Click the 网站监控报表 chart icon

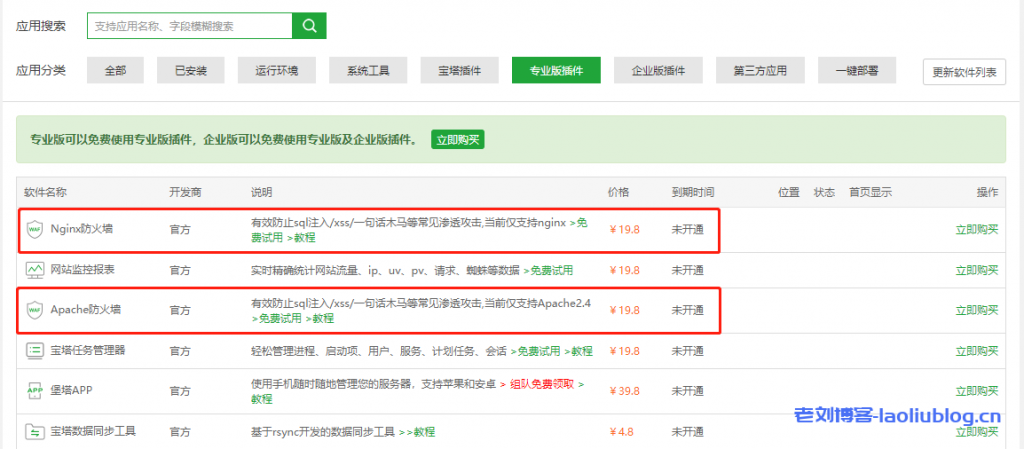point(34,270)
